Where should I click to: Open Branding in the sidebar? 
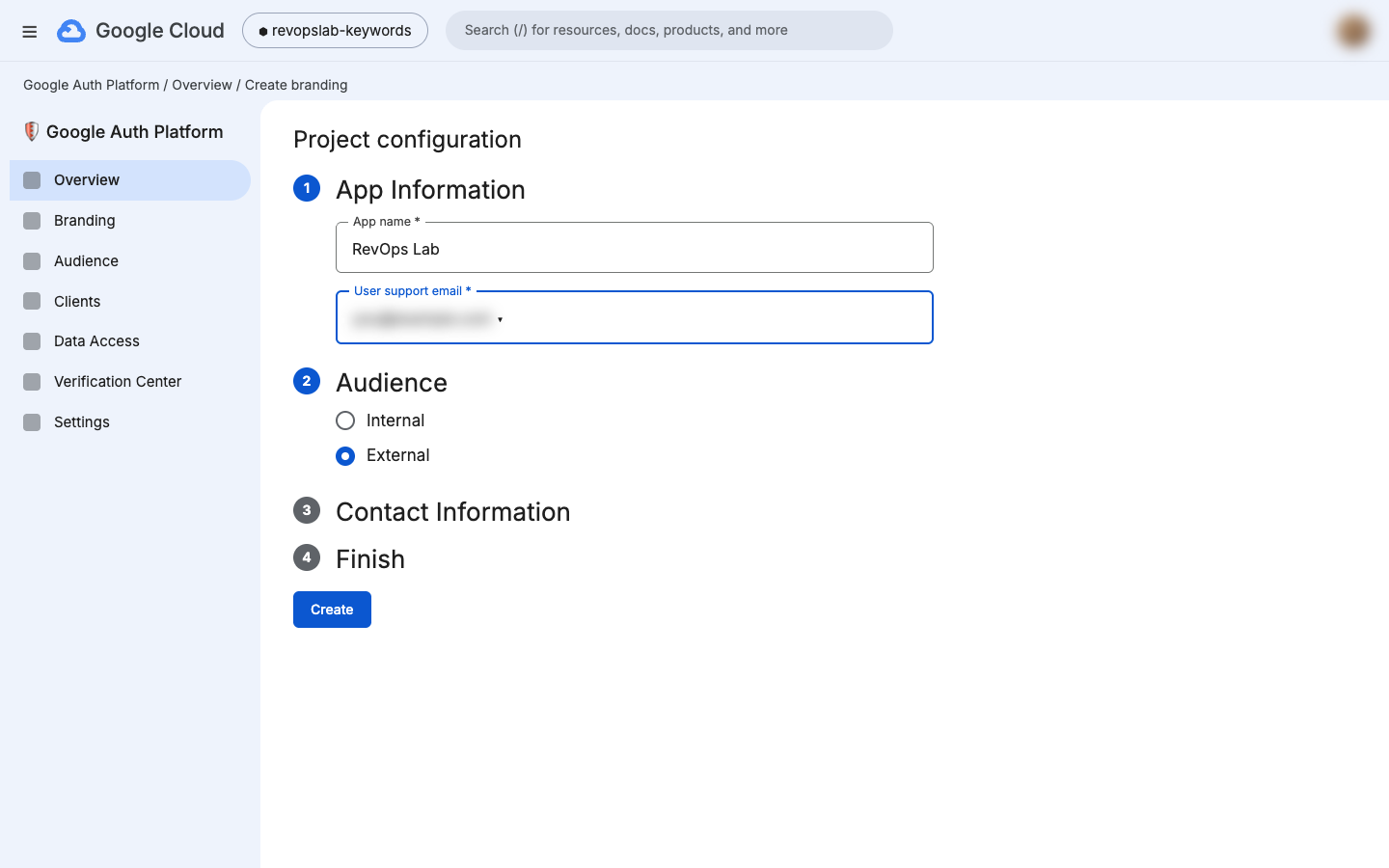tap(130, 221)
